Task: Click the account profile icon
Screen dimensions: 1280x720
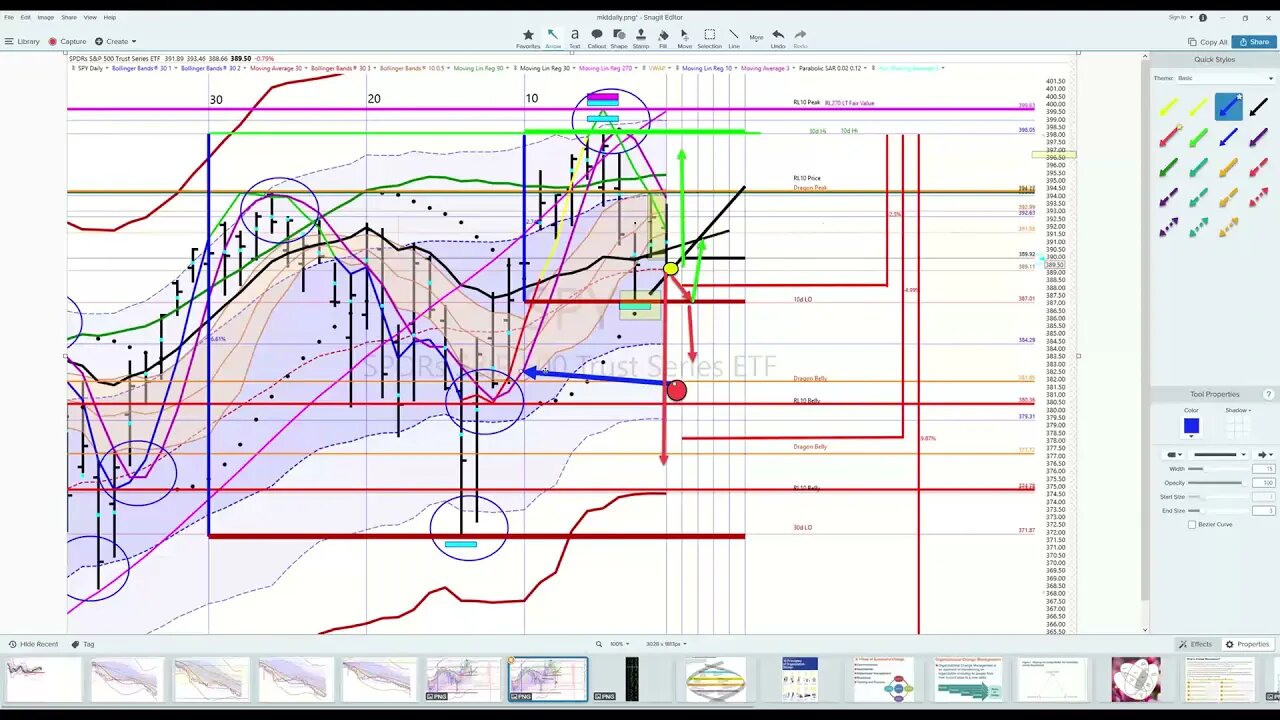Action: click(1203, 17)
